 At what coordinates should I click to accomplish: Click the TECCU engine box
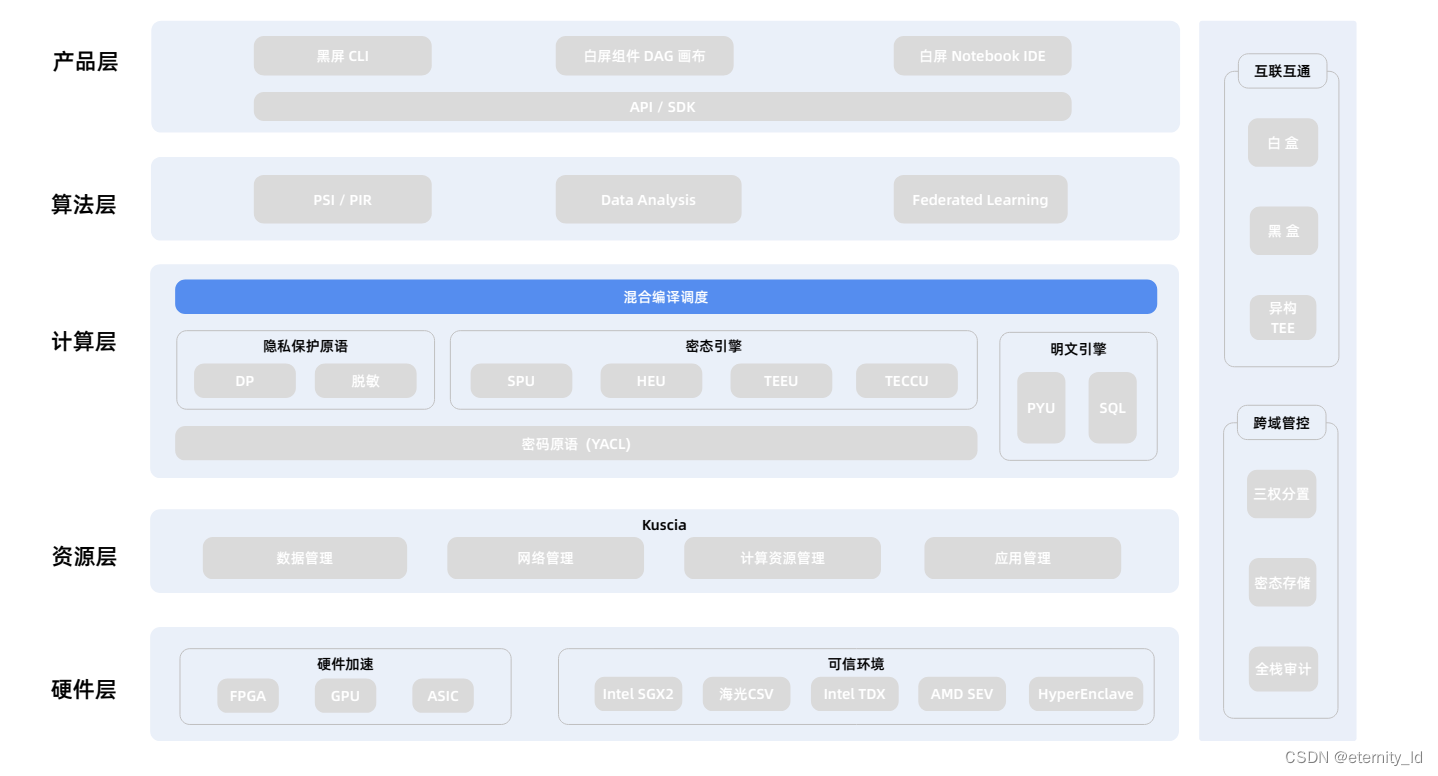(x=907, y=381)
